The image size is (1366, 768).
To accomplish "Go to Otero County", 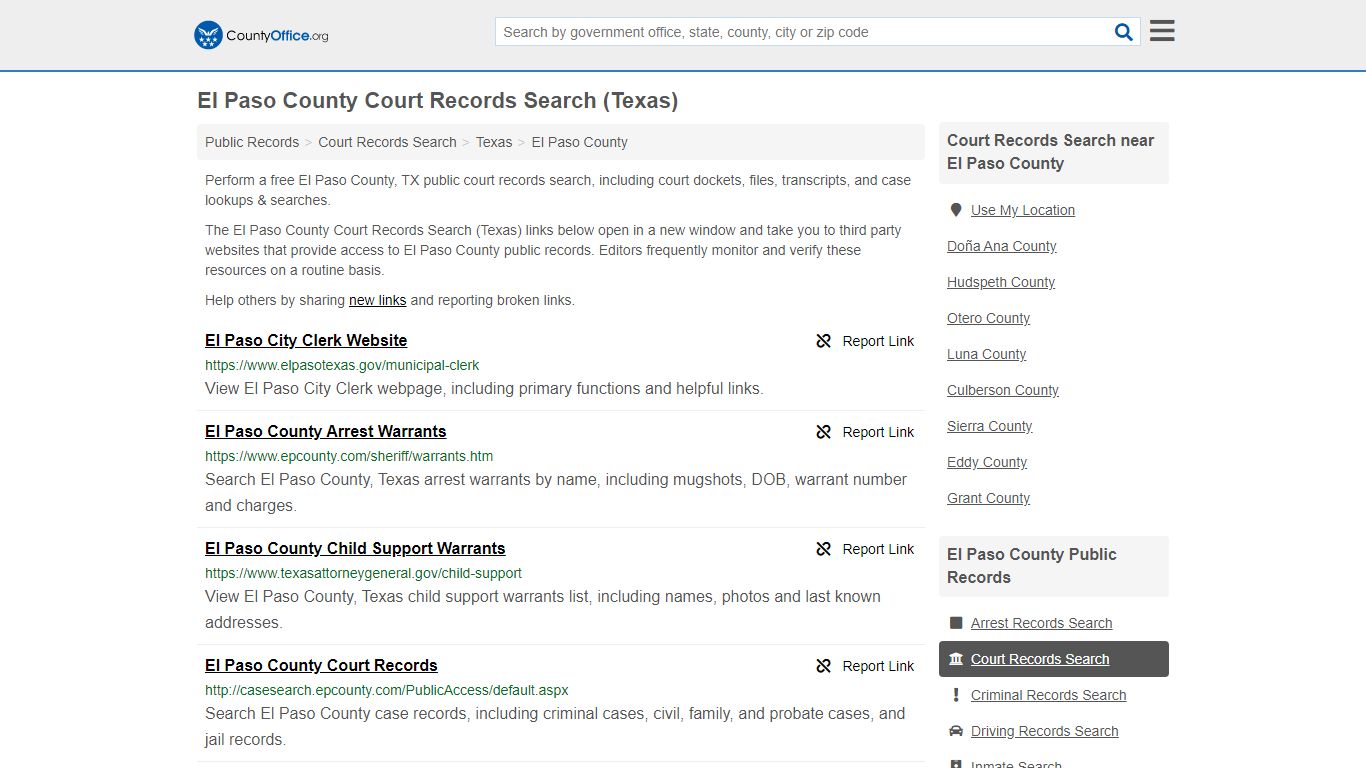I will 988,318.
